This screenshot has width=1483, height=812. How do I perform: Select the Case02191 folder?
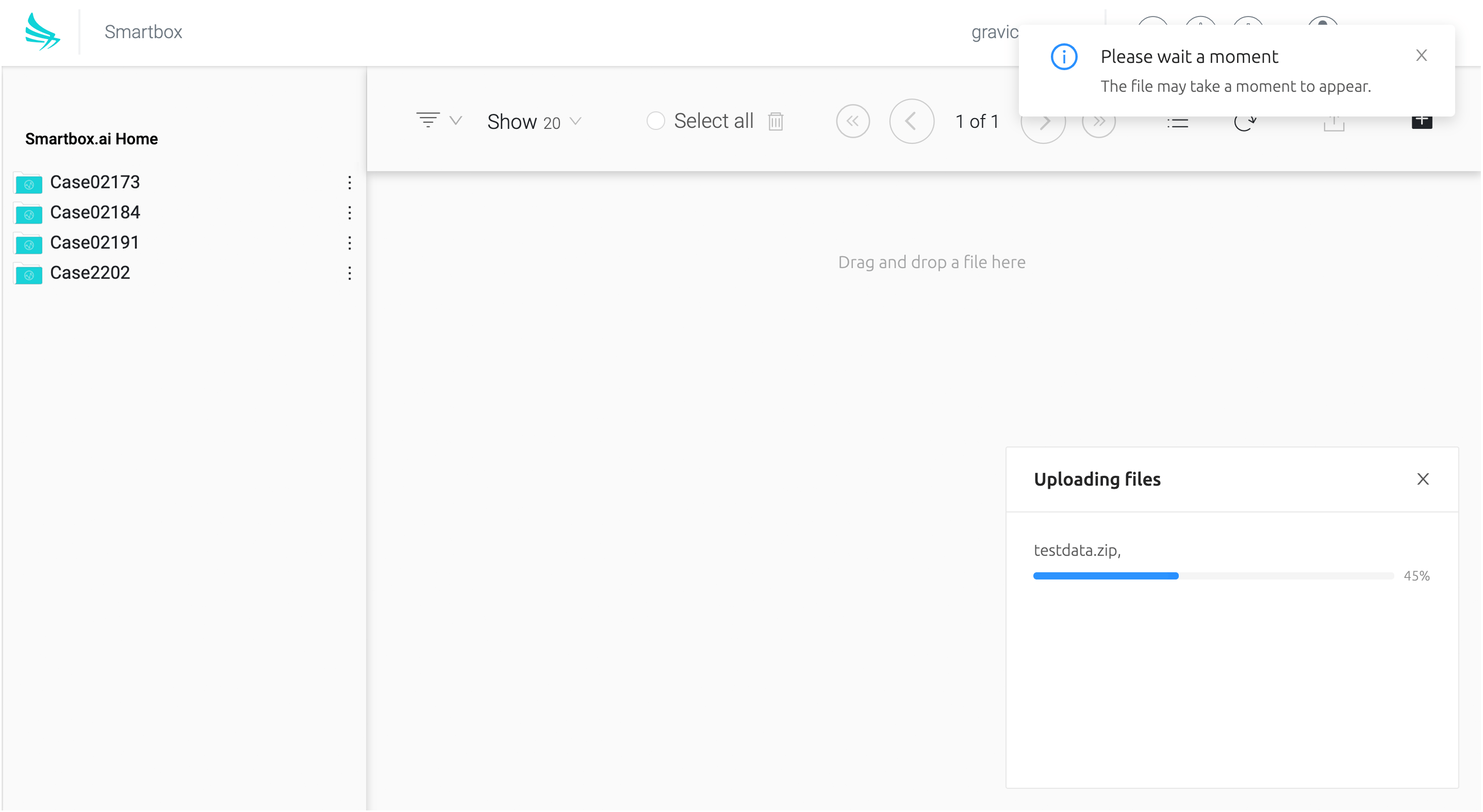94,242
